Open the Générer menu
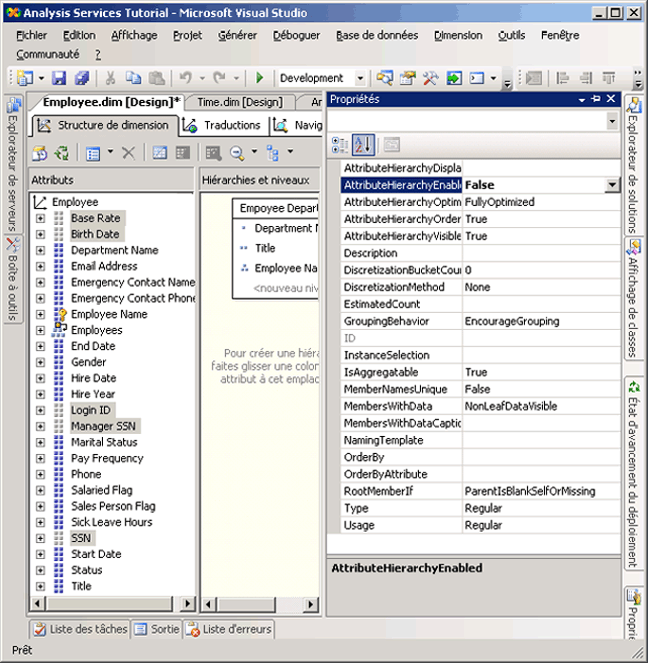This screenshot has height=663, width=648. coord(237,35)
